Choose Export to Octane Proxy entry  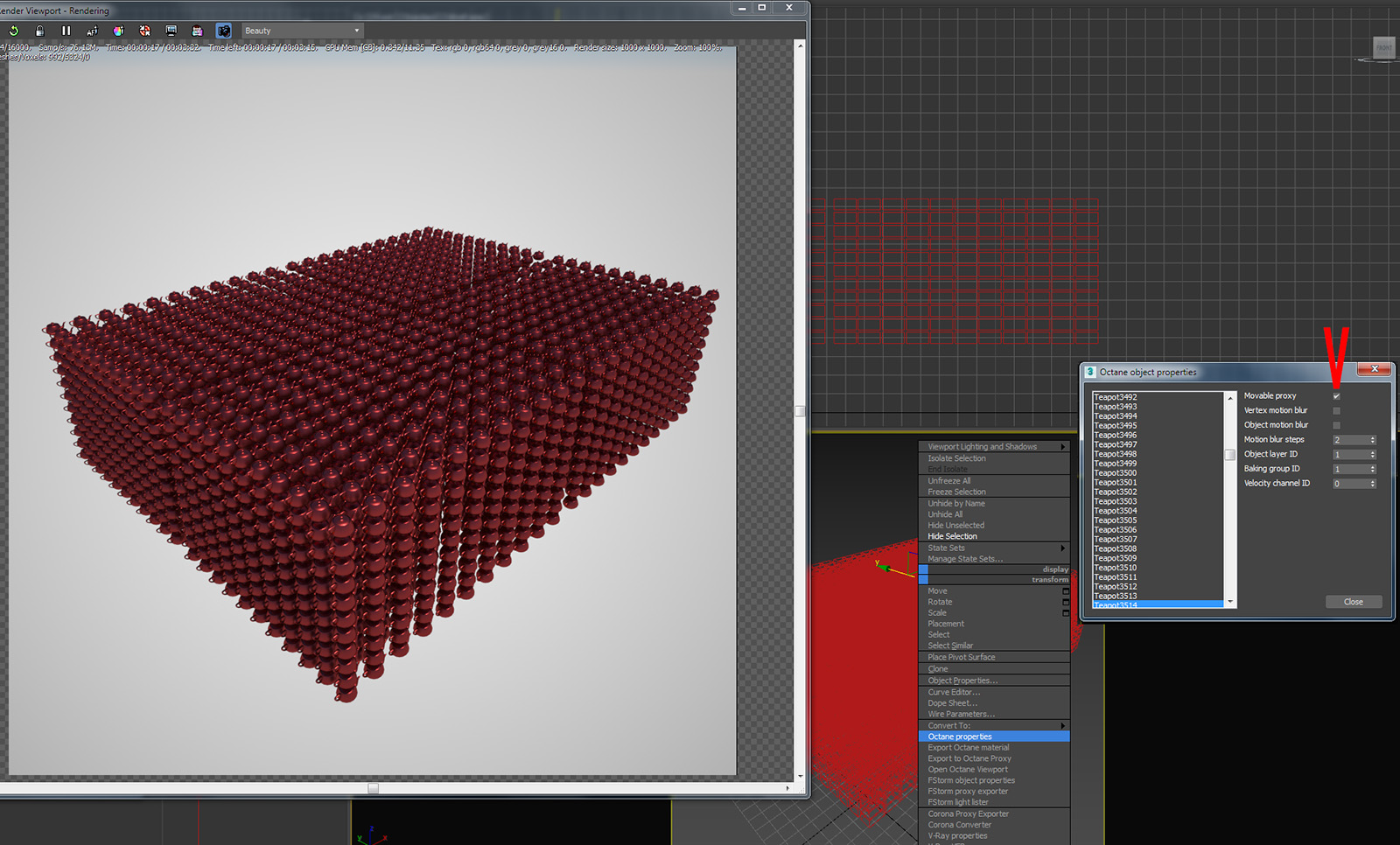994,758
